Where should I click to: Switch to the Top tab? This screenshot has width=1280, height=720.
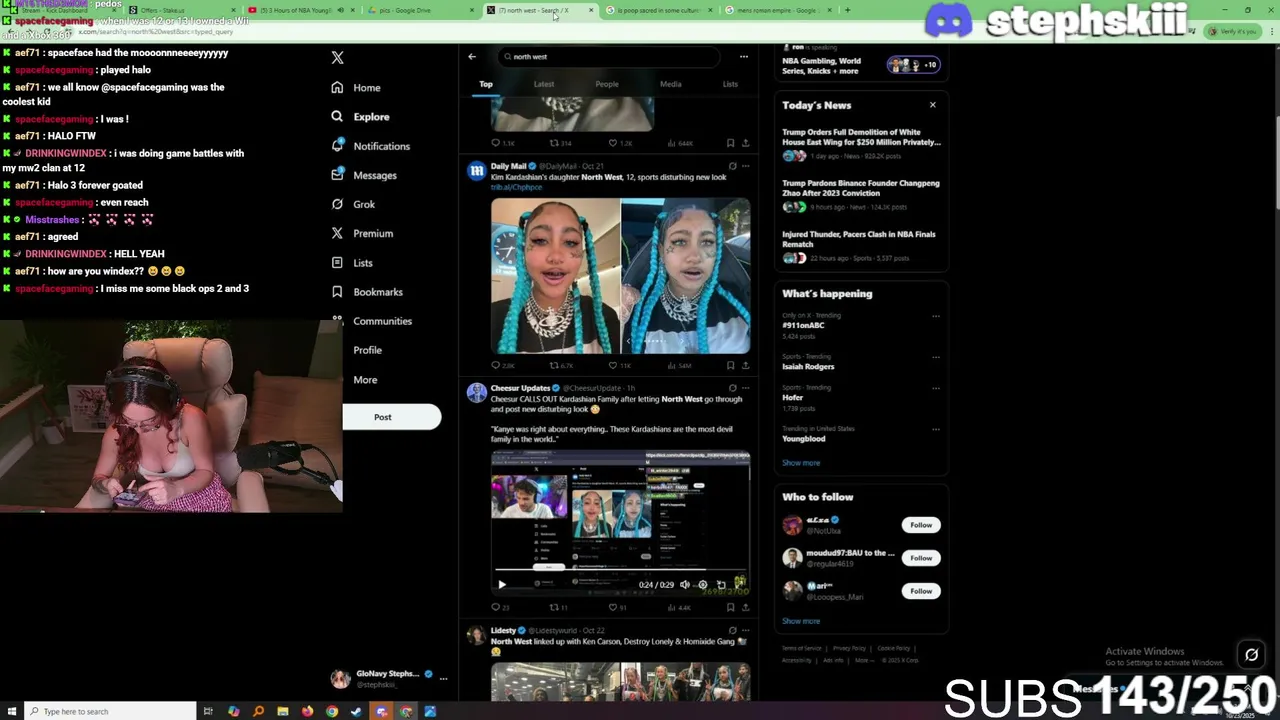coord(486,84)
